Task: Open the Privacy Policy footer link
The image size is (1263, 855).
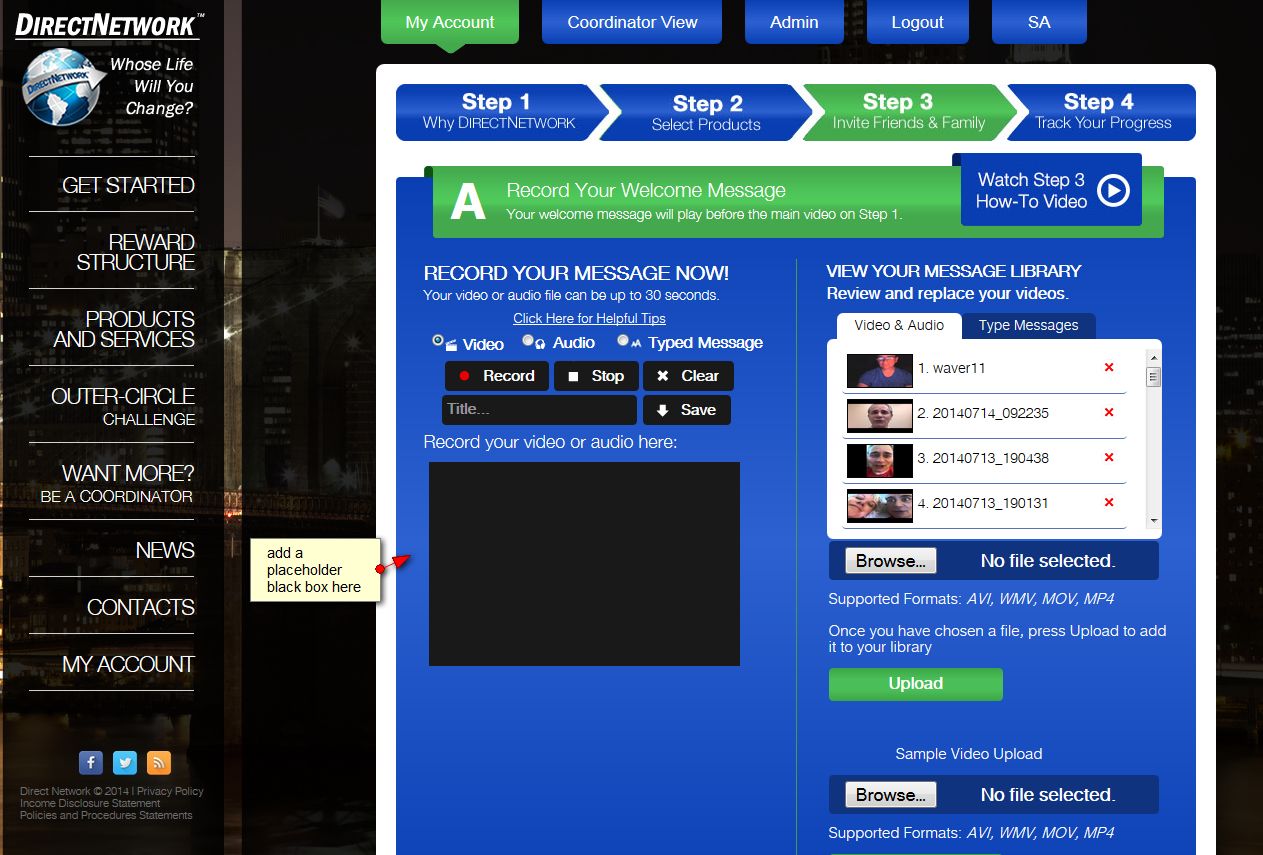Action: click(170, 791)
